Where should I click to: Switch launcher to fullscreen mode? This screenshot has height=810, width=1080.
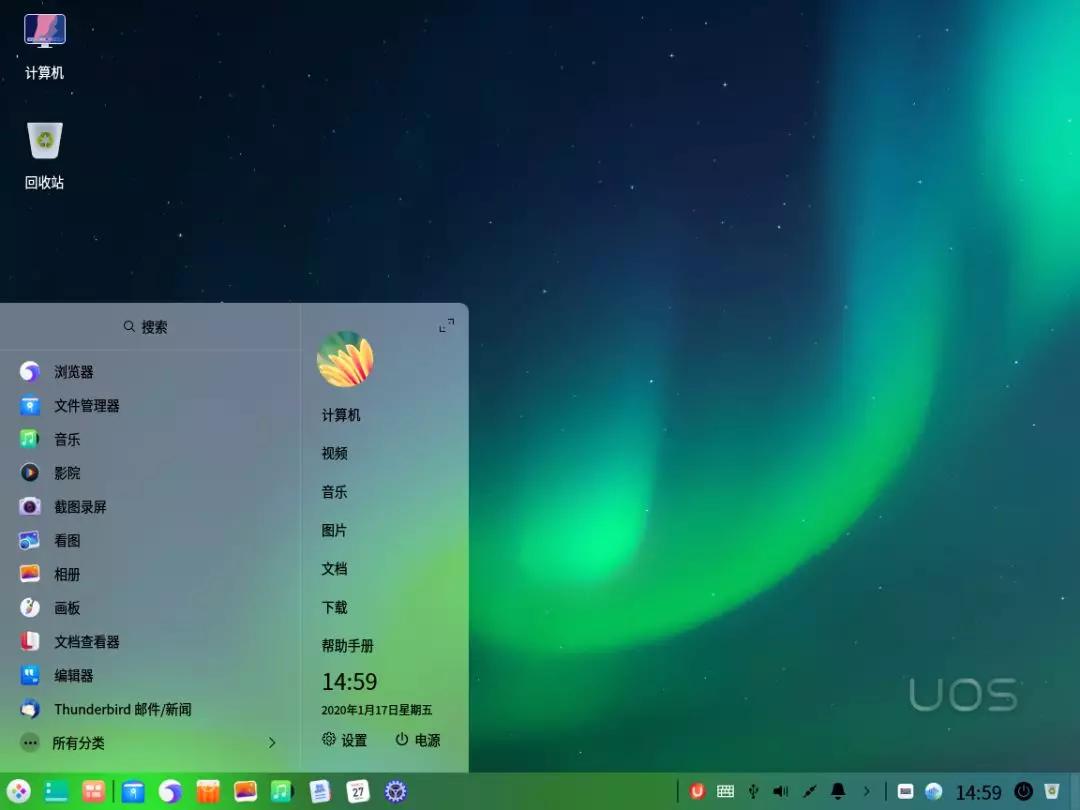point(446,324)
